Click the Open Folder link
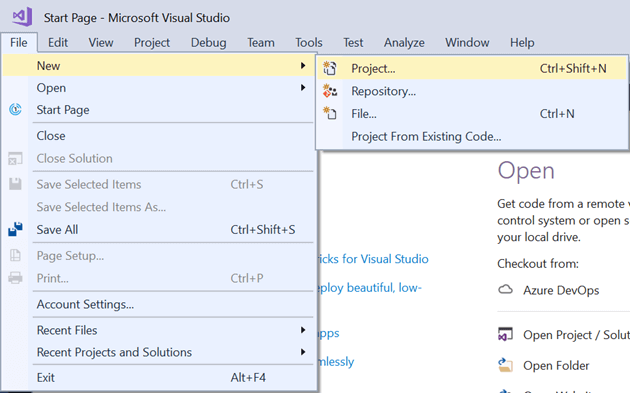The image size is (630, 393). (556, 366)
